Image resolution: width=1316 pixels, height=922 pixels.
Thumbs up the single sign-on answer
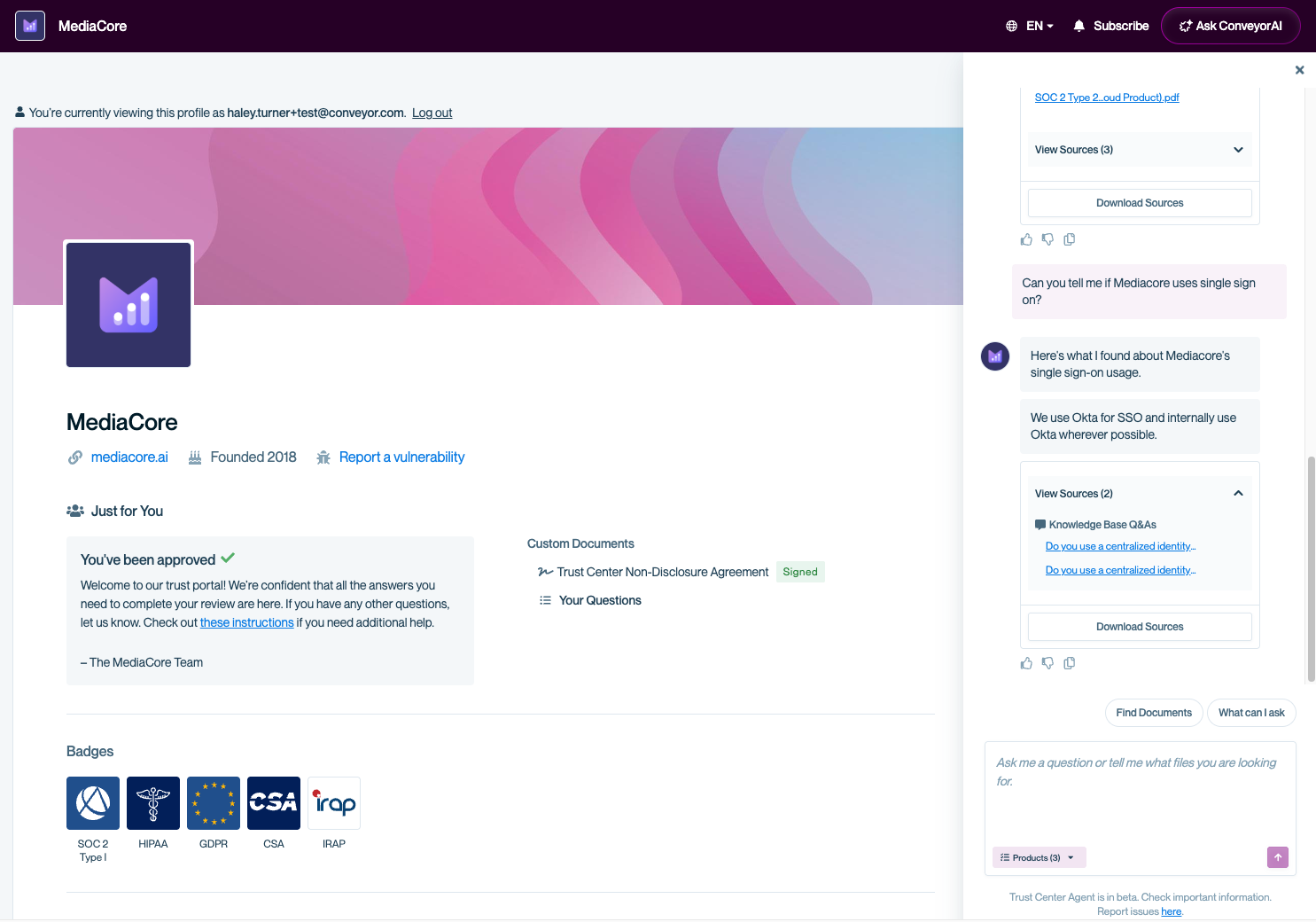pos(1026,663)
